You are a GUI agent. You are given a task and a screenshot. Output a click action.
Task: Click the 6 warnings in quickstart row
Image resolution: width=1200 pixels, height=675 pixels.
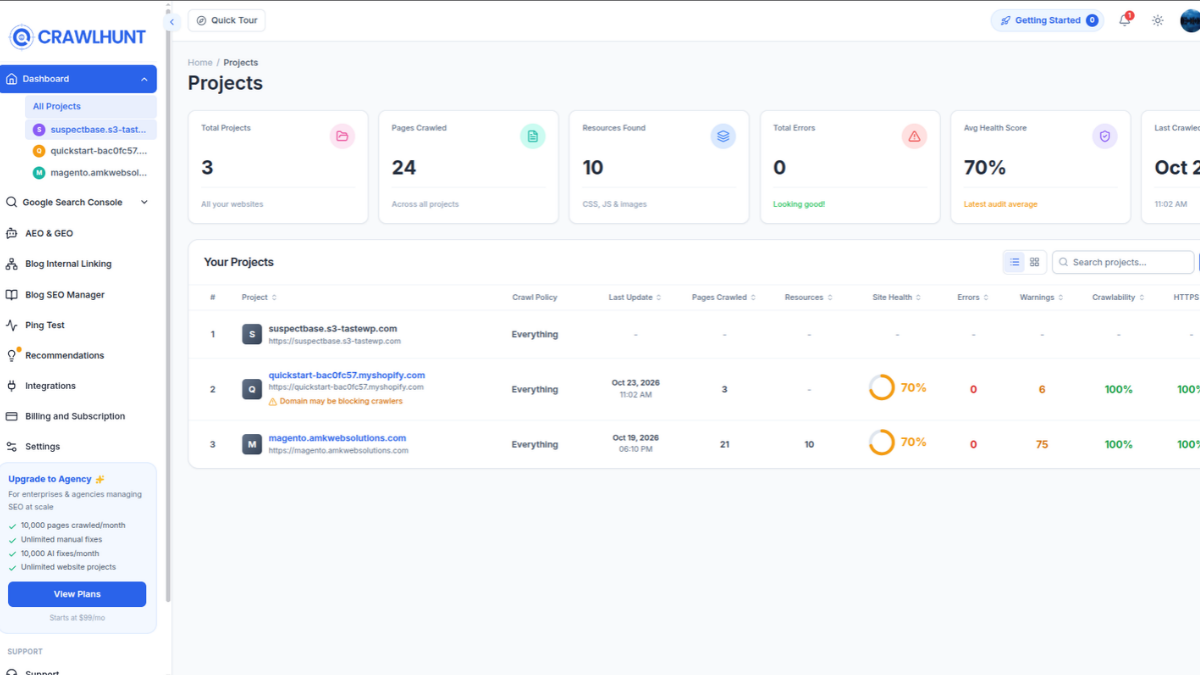click(1042, 390)
